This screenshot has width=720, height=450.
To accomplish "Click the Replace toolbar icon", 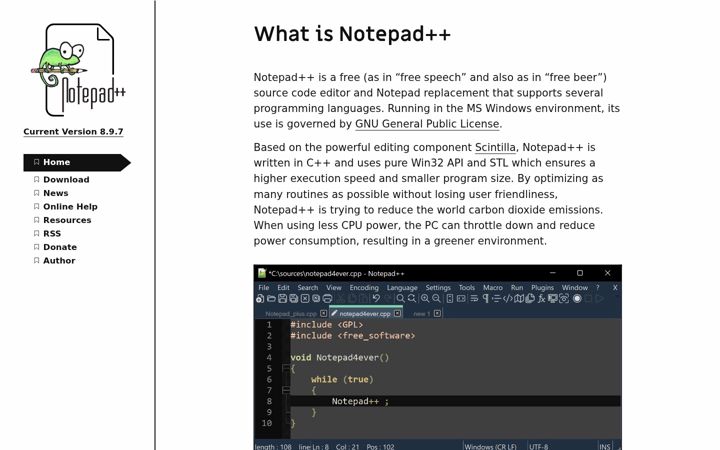I will point(412,298).
